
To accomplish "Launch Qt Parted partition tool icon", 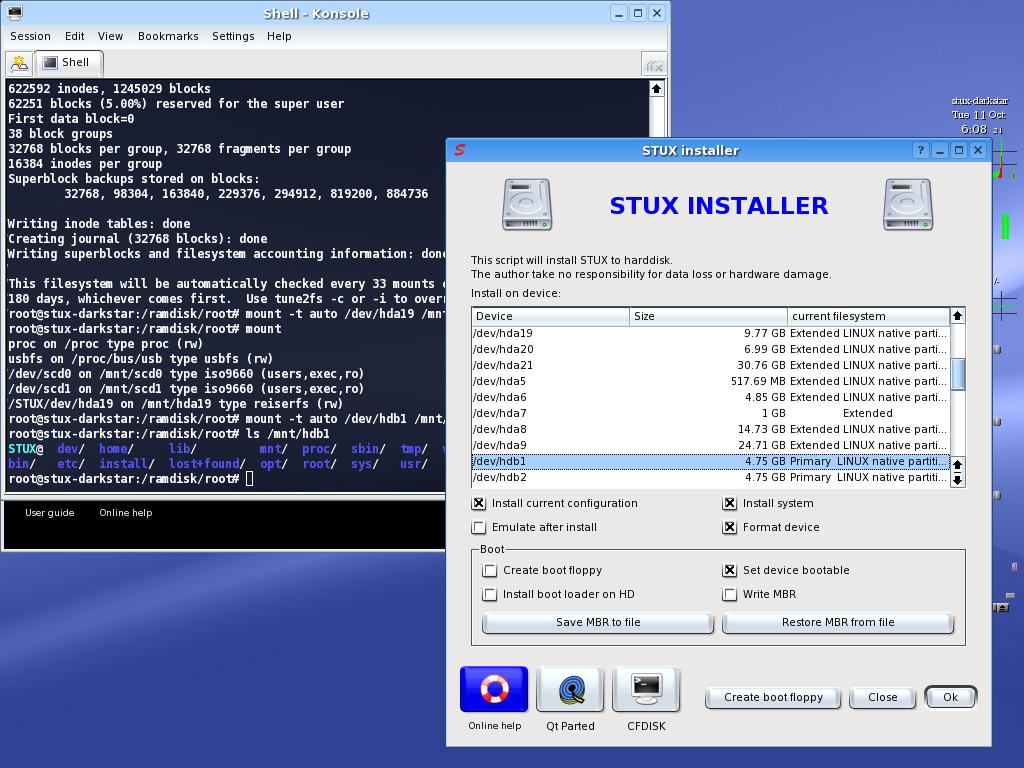I will tap(570, 689).
